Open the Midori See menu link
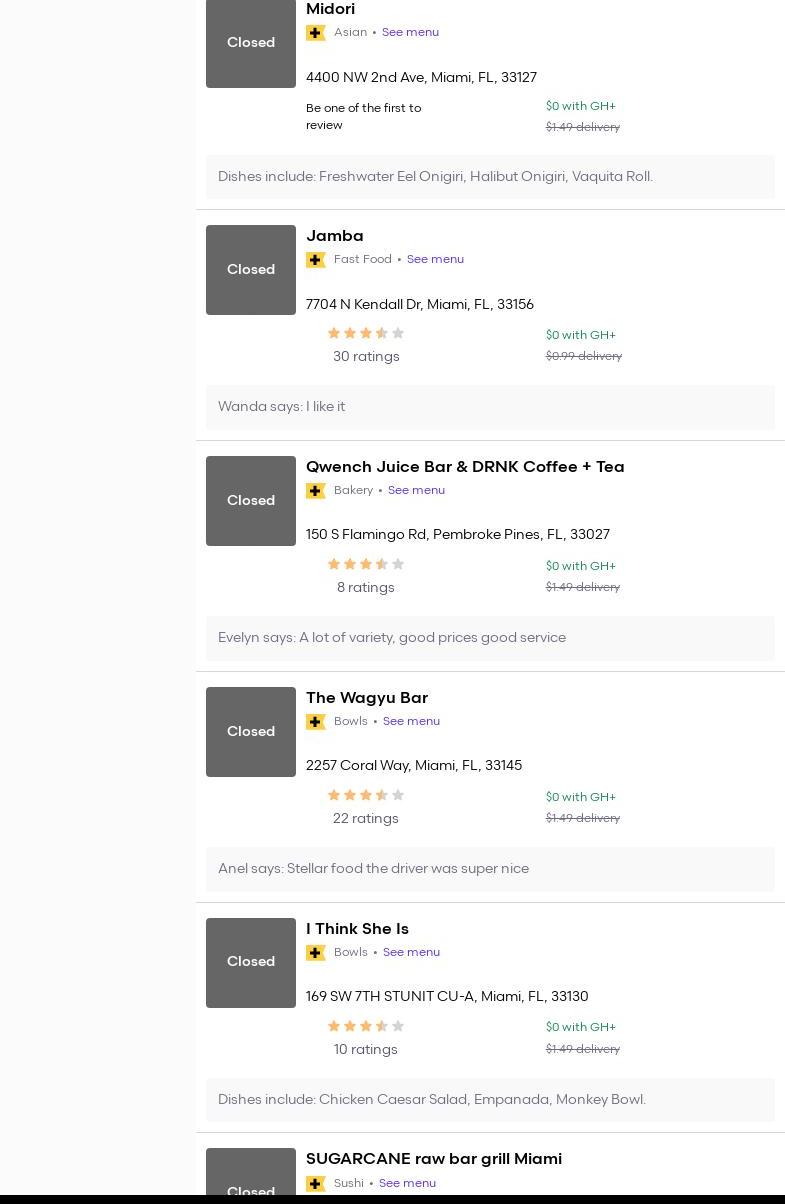The image size is (785, 1204). tap(410, 32)
